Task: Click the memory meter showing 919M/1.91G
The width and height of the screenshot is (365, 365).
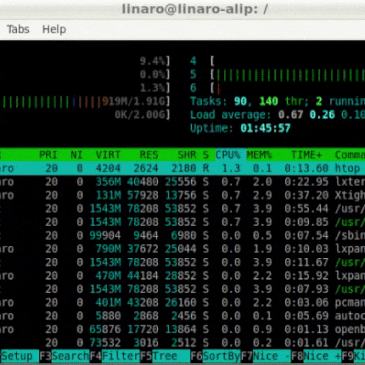Action: pyautogui.click(x=85, y=101)
